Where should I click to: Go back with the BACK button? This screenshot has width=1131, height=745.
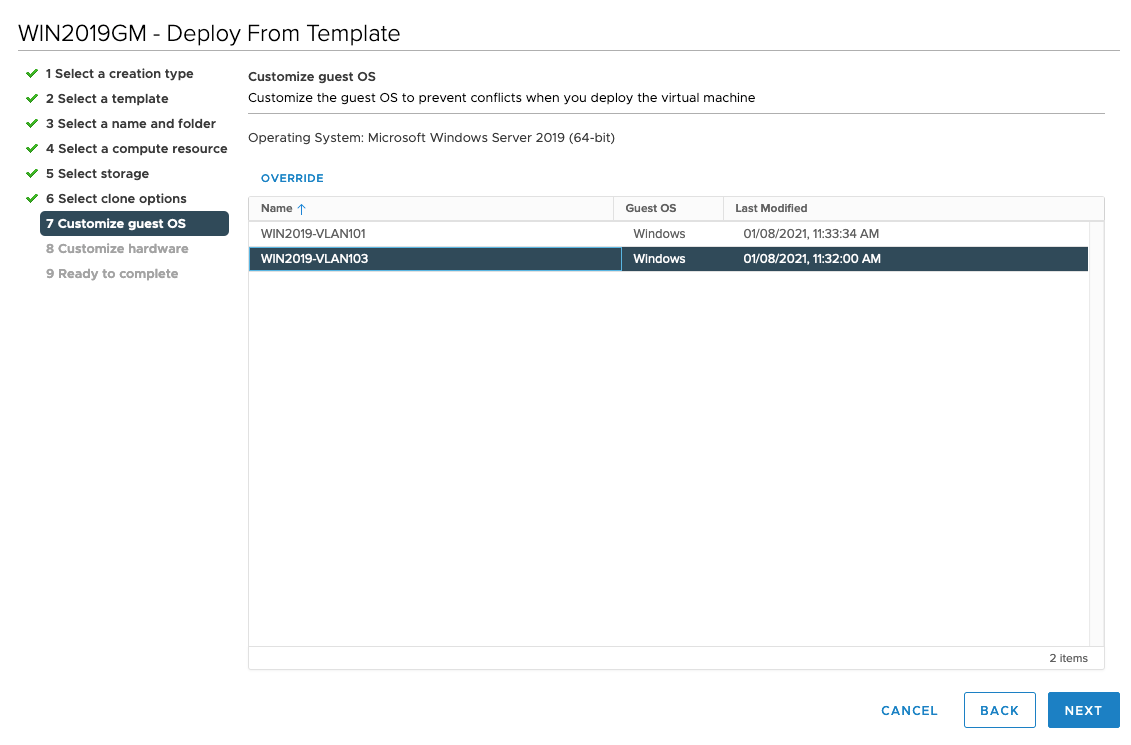[x=999, y=711]
